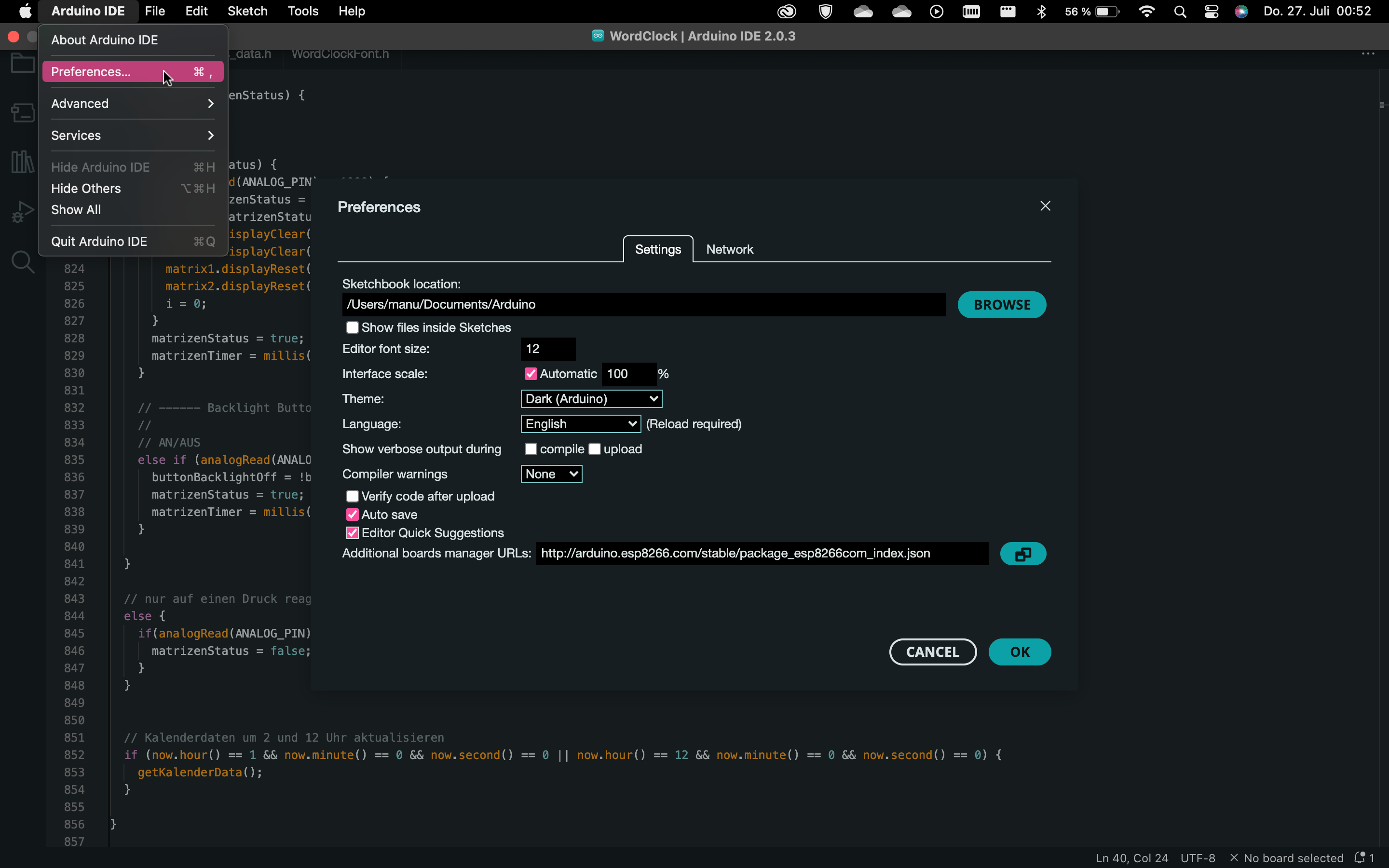Open the Edit menu
1389x868 pixels.
point(196,12)
